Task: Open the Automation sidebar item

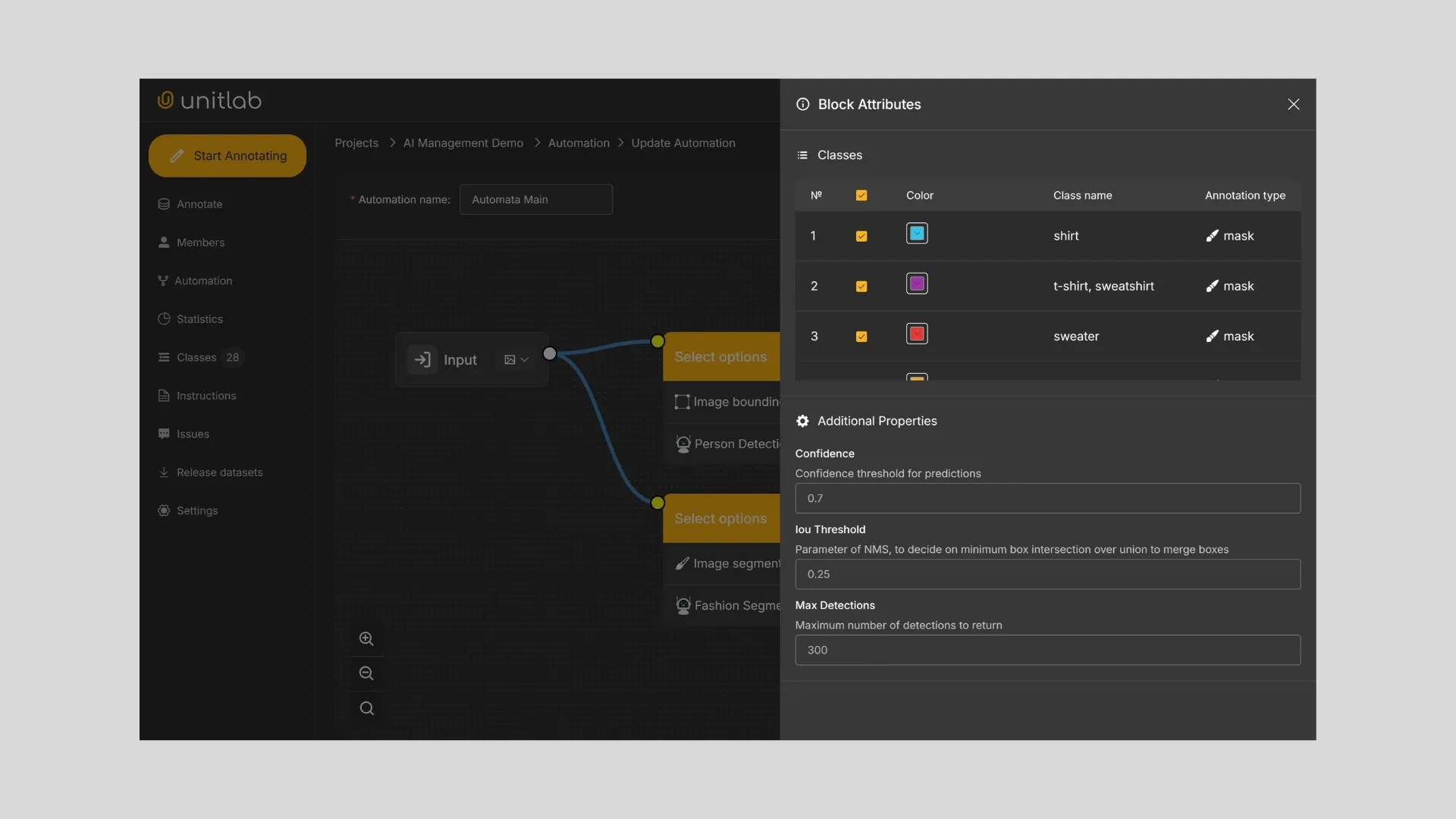Action: [202, 281]
